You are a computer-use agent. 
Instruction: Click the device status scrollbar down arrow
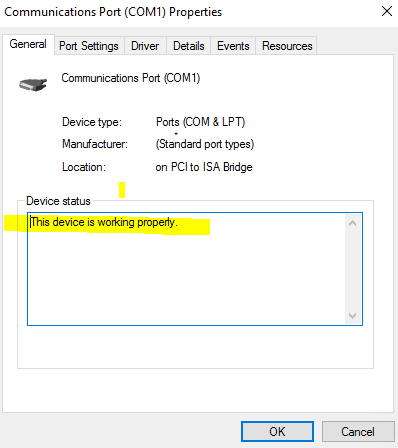pos(353,315)
